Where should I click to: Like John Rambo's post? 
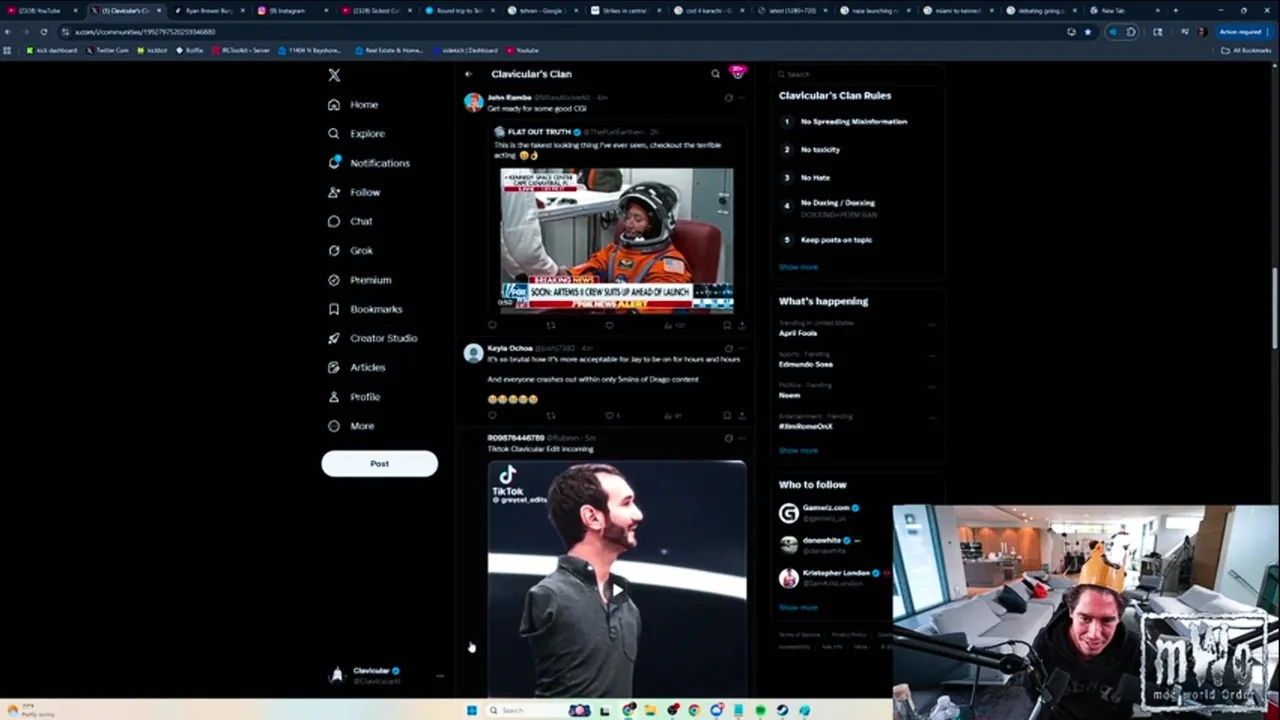coord(609,325)
